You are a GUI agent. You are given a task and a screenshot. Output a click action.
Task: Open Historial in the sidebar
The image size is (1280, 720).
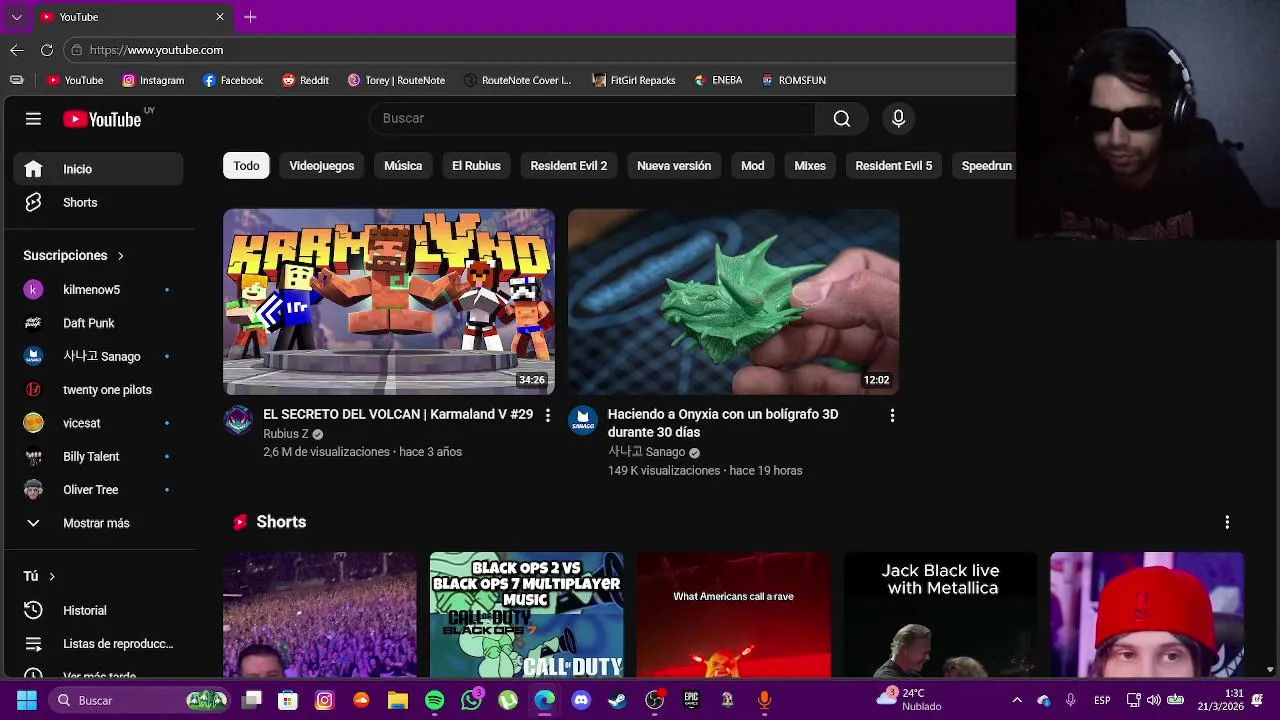(x=98, y=610)
